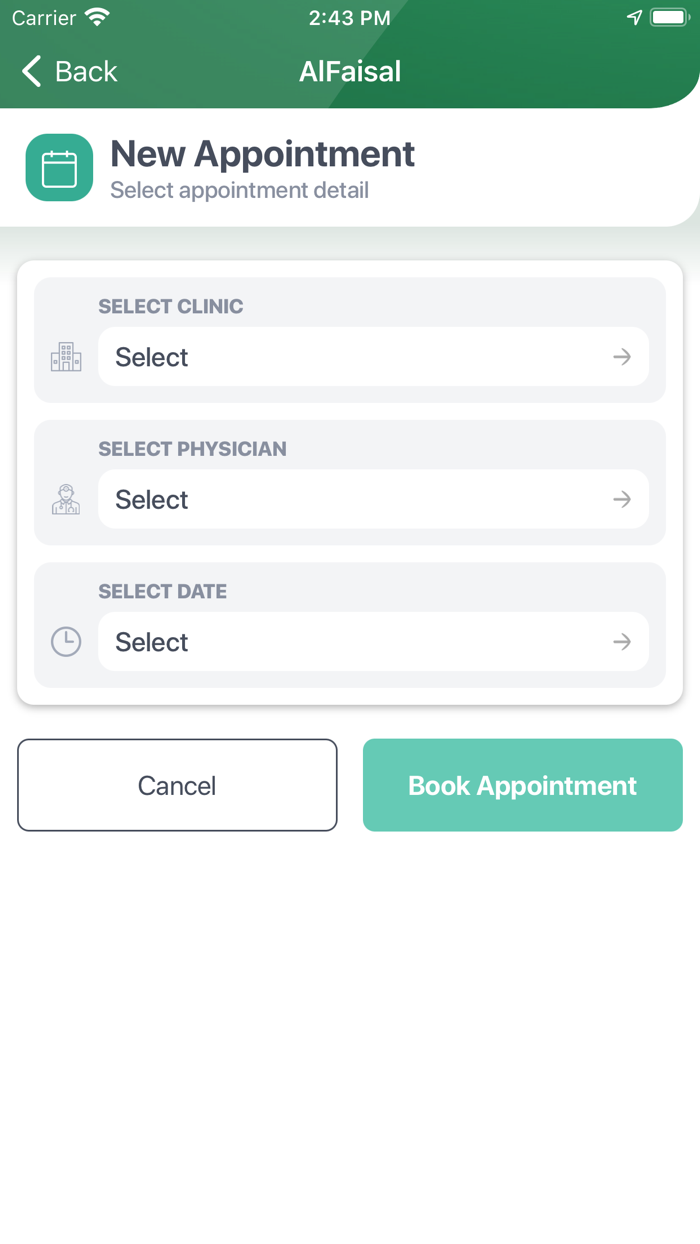The height and width of the screenshot is (1244, 700).
Task: Click the location services arrow icon
Action: point(634,17)
